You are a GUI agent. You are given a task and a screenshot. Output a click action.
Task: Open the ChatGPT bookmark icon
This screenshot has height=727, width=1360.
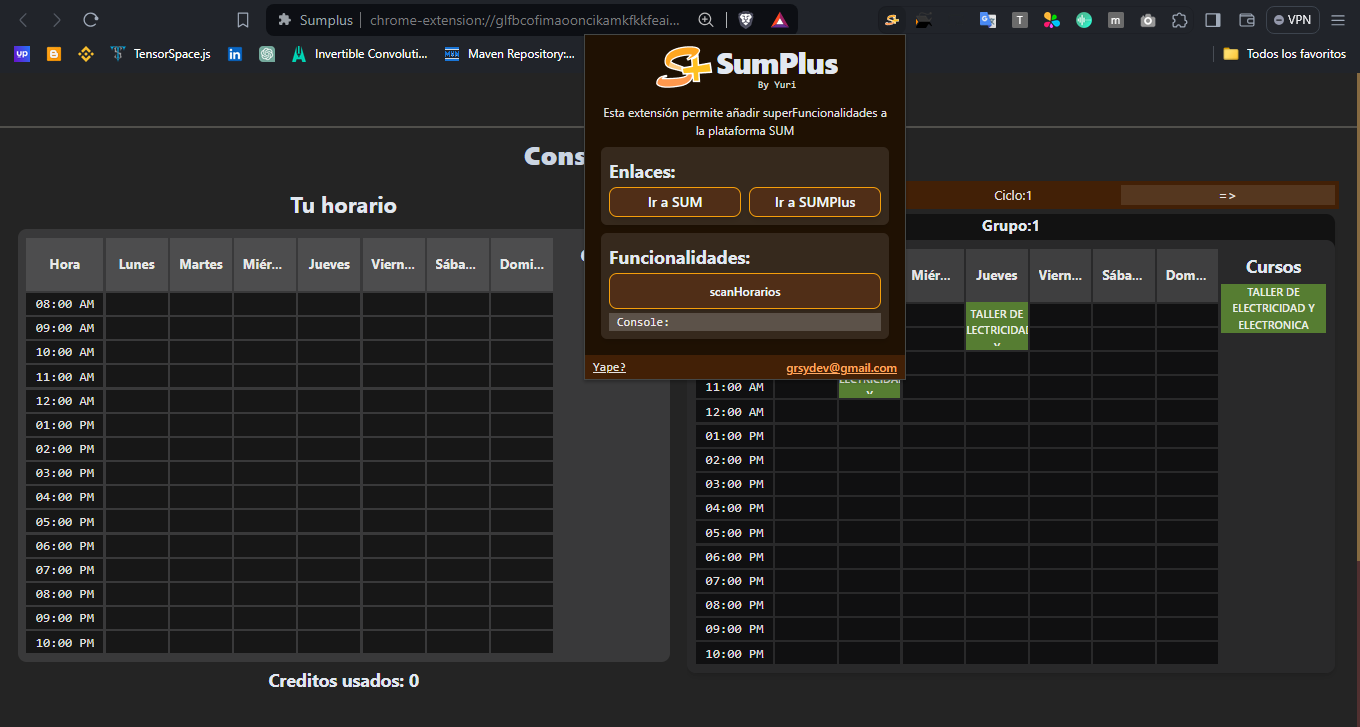tap(267, 54)
